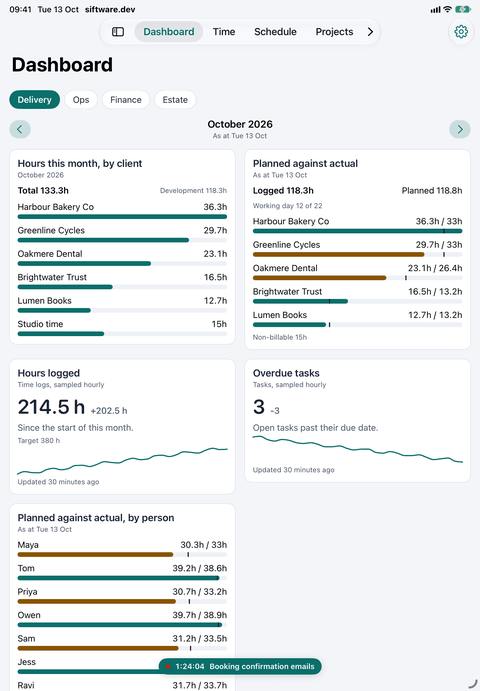Select Priya in planned by person
This screenshot has width=480, height=691.
[27, 591]
